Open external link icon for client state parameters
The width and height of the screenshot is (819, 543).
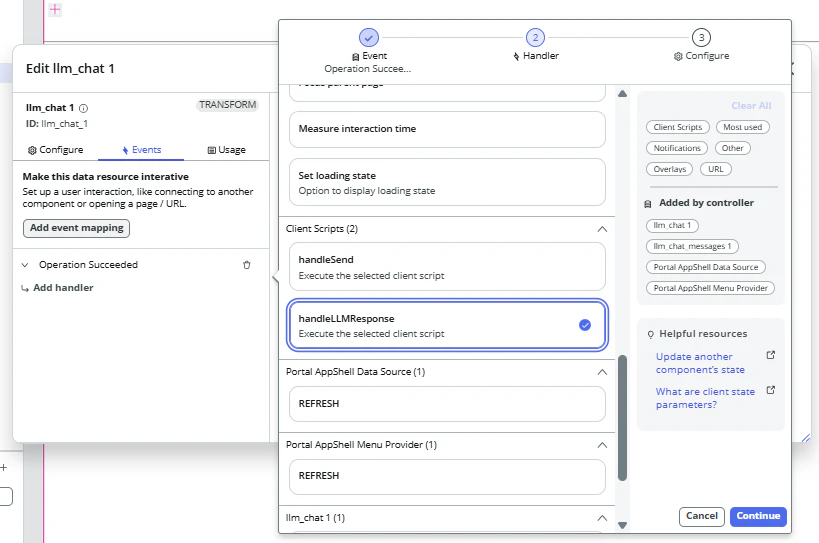[770, 390]
